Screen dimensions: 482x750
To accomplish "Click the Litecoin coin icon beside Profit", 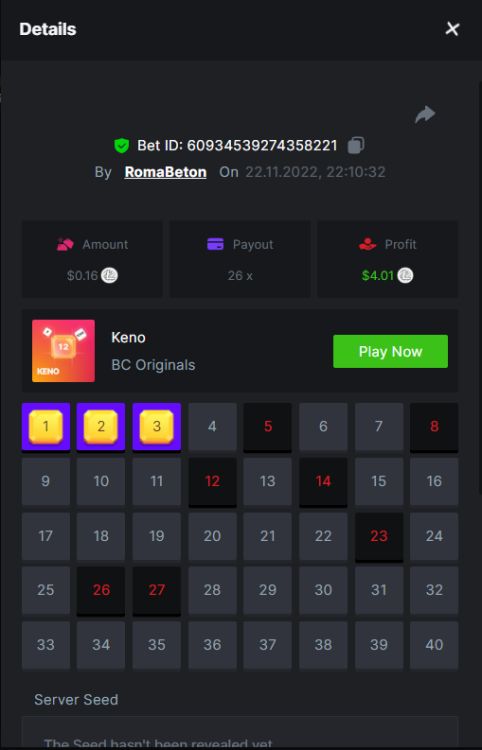I will [x=405, y=275].
